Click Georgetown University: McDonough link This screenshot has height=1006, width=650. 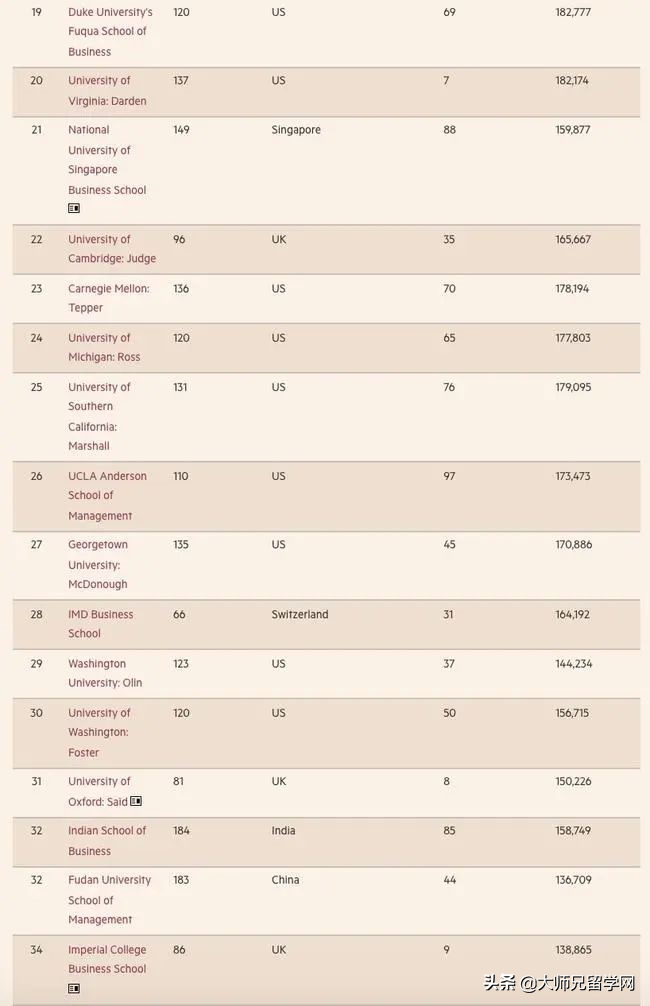98,564
